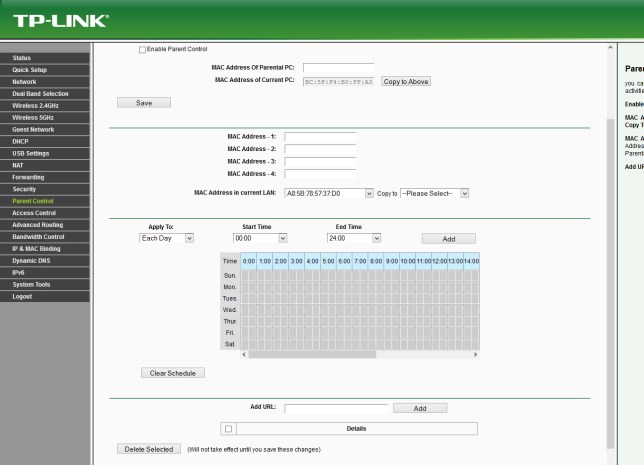Click the Clear Schedule button
This screenshot has height=465, width=644.
click(172, 373)
